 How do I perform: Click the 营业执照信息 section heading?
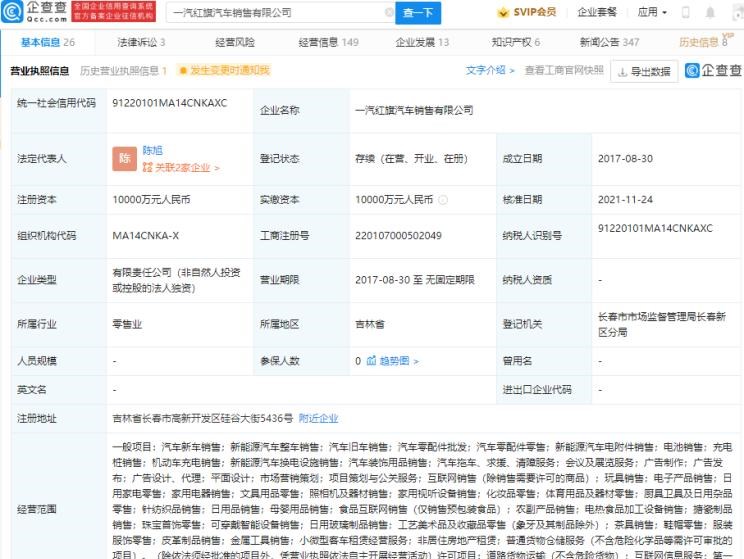[40, 71]
